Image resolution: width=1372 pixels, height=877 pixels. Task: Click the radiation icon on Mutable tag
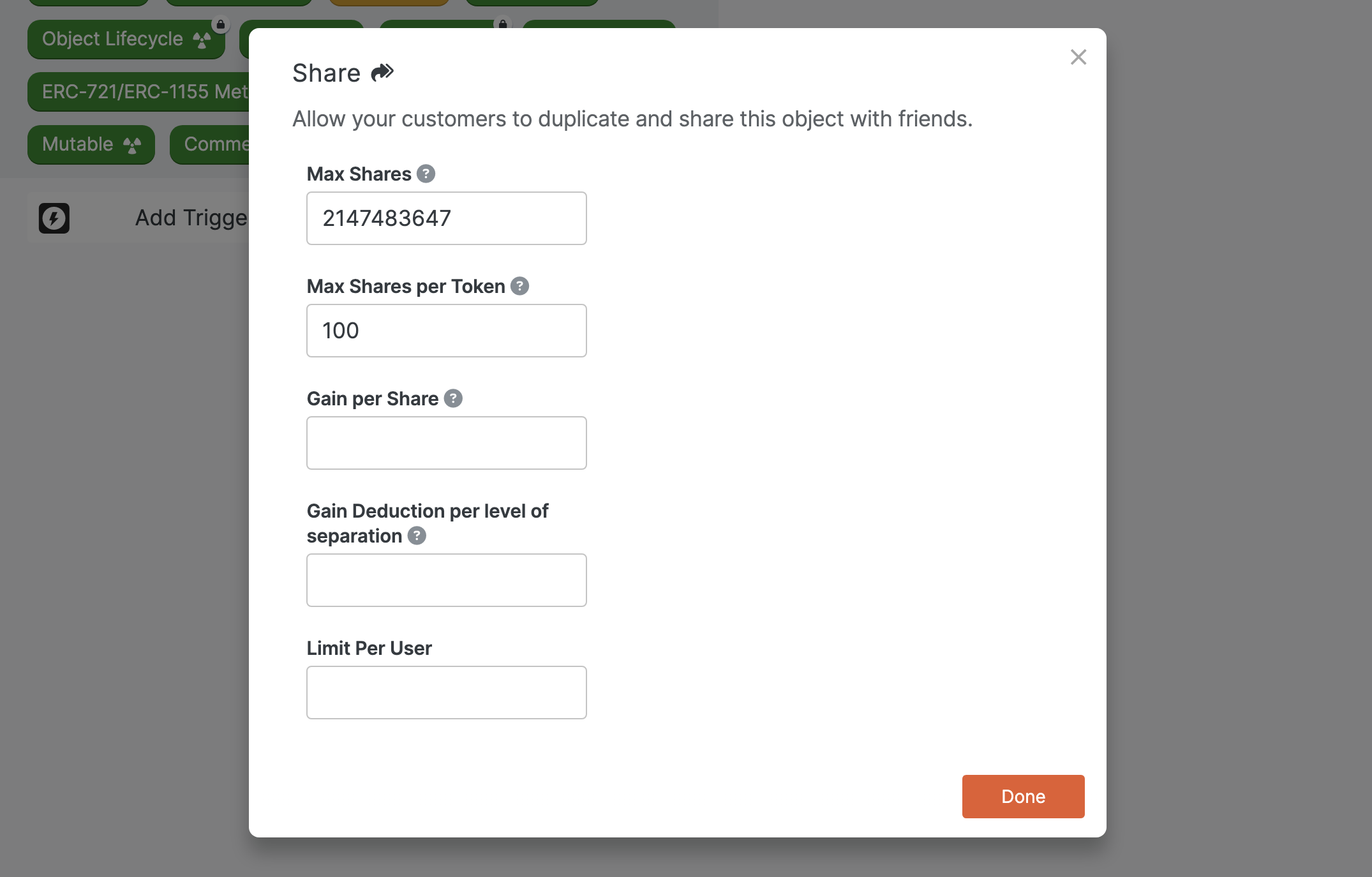coord(132,145)
